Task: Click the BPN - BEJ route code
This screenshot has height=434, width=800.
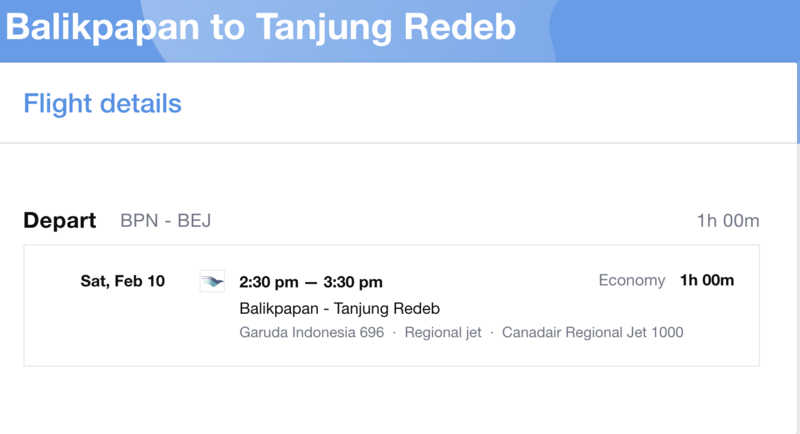Action: (x=165, y=221)
